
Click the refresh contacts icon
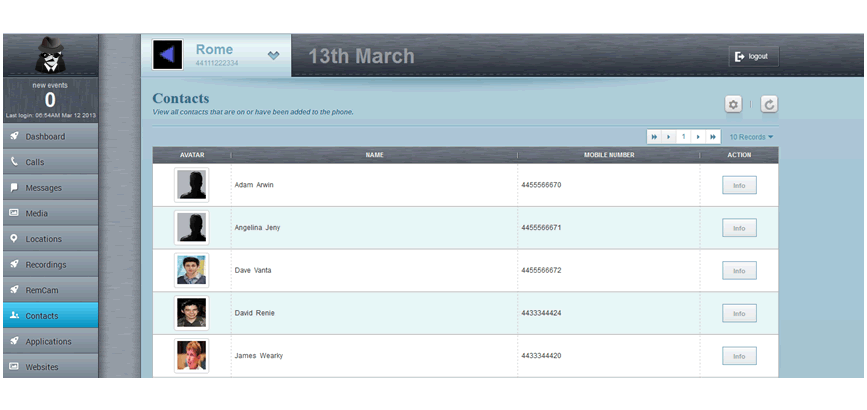[x=769, y=105]
